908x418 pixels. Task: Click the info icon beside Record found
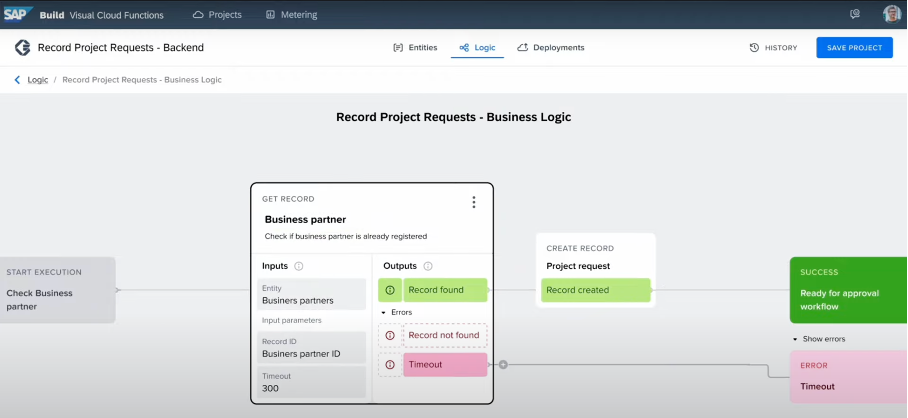click(390, 290)
